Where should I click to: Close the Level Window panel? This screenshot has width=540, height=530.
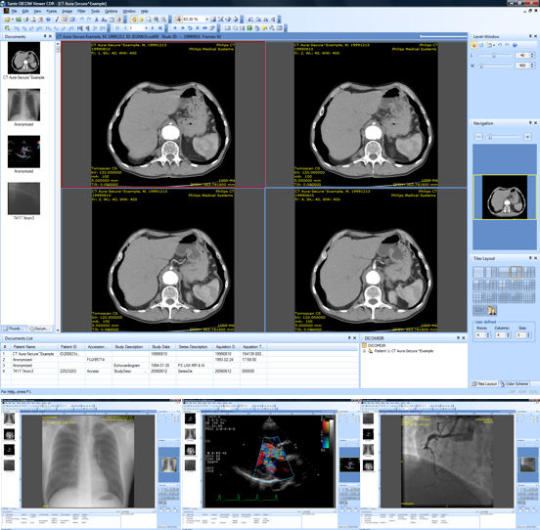pos(536,36)
